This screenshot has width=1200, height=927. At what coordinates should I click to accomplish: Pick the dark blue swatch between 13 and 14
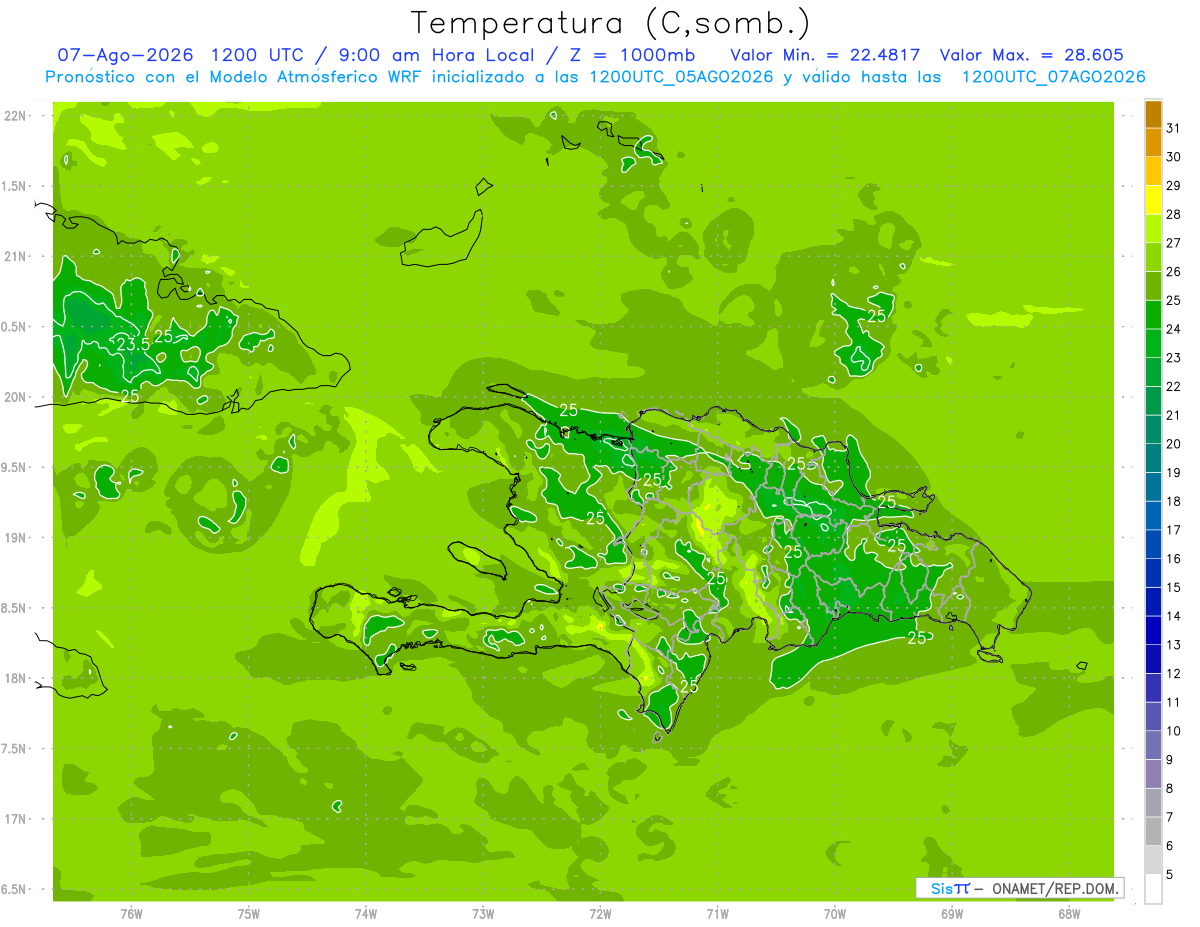pos(1153,630)
